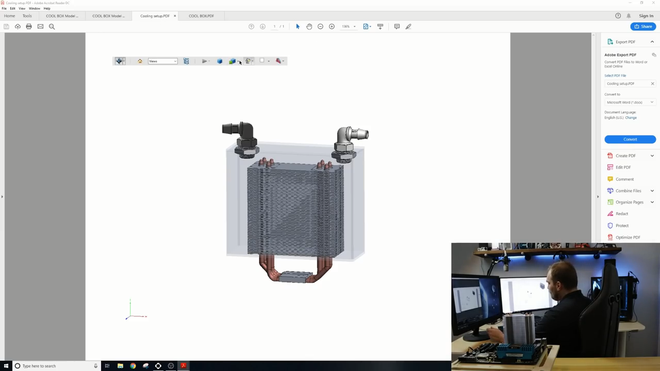Open the View menu
660x371 pixels.
(x=22, y=8)
